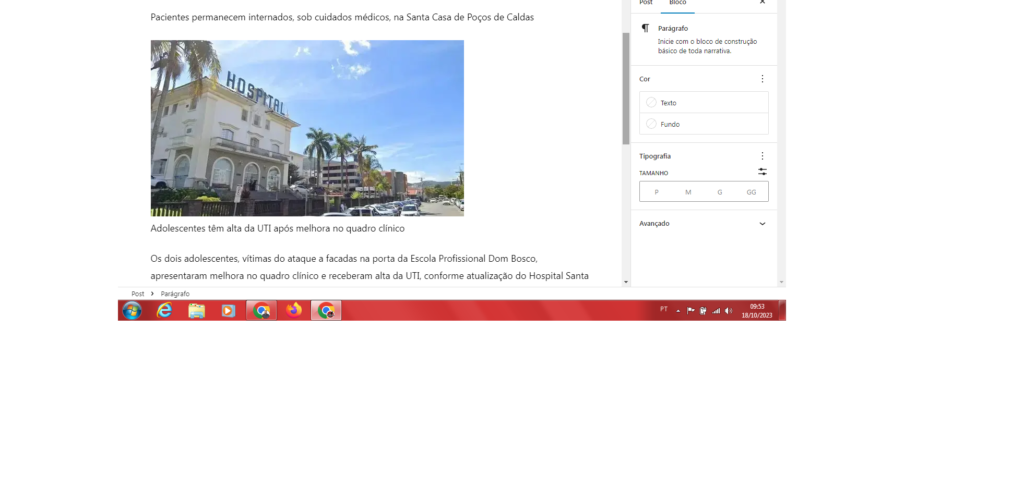Click the volume speaker tray icon
This screenshot has height=487, width=1024.
(728, 311)
